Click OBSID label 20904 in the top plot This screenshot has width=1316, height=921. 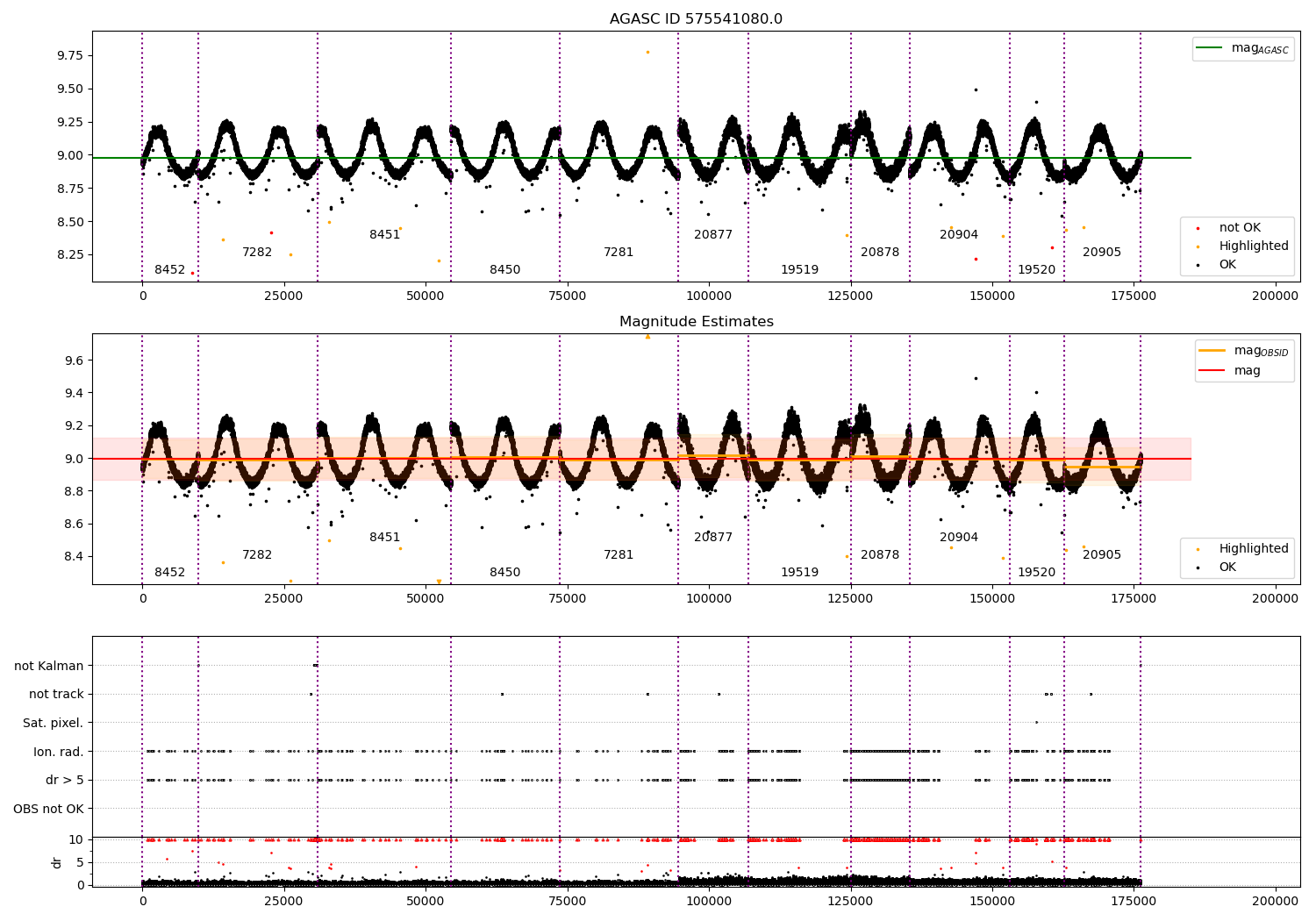pos(959,235)
